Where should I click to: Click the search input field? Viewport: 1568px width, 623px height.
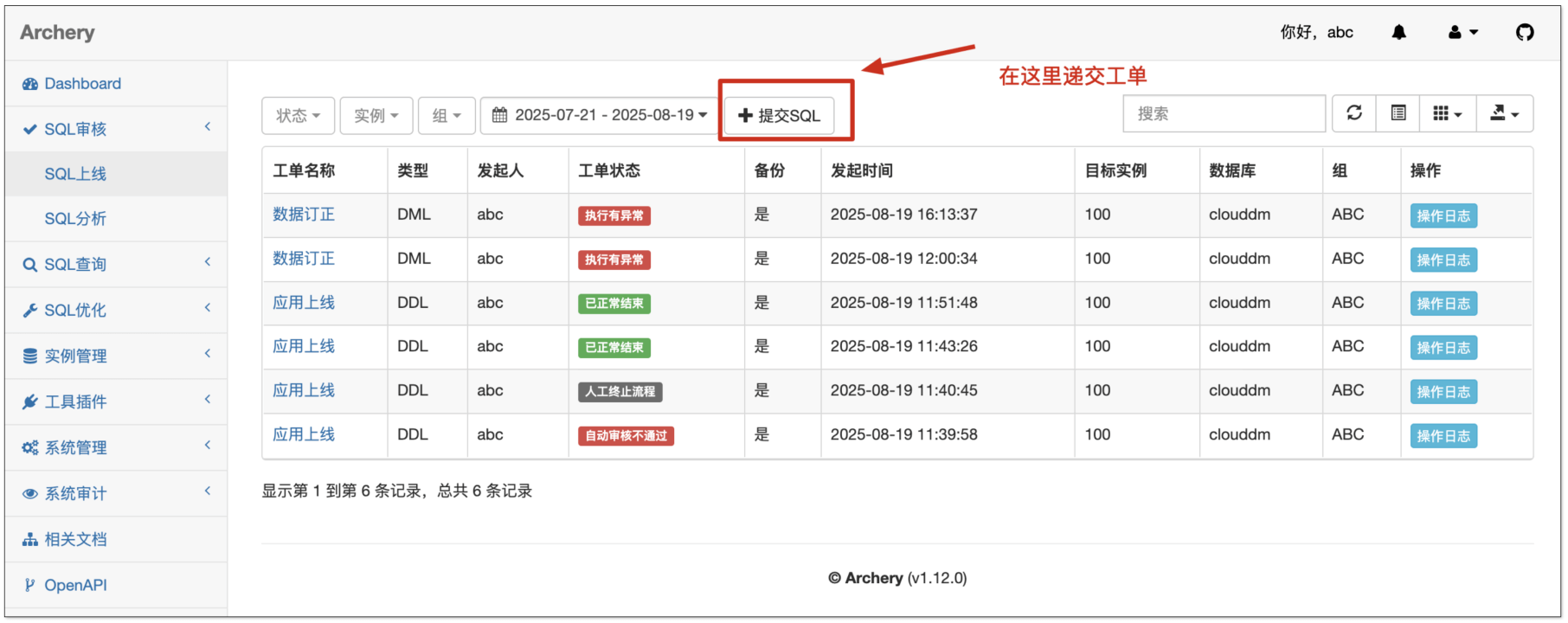(1223, 114)
